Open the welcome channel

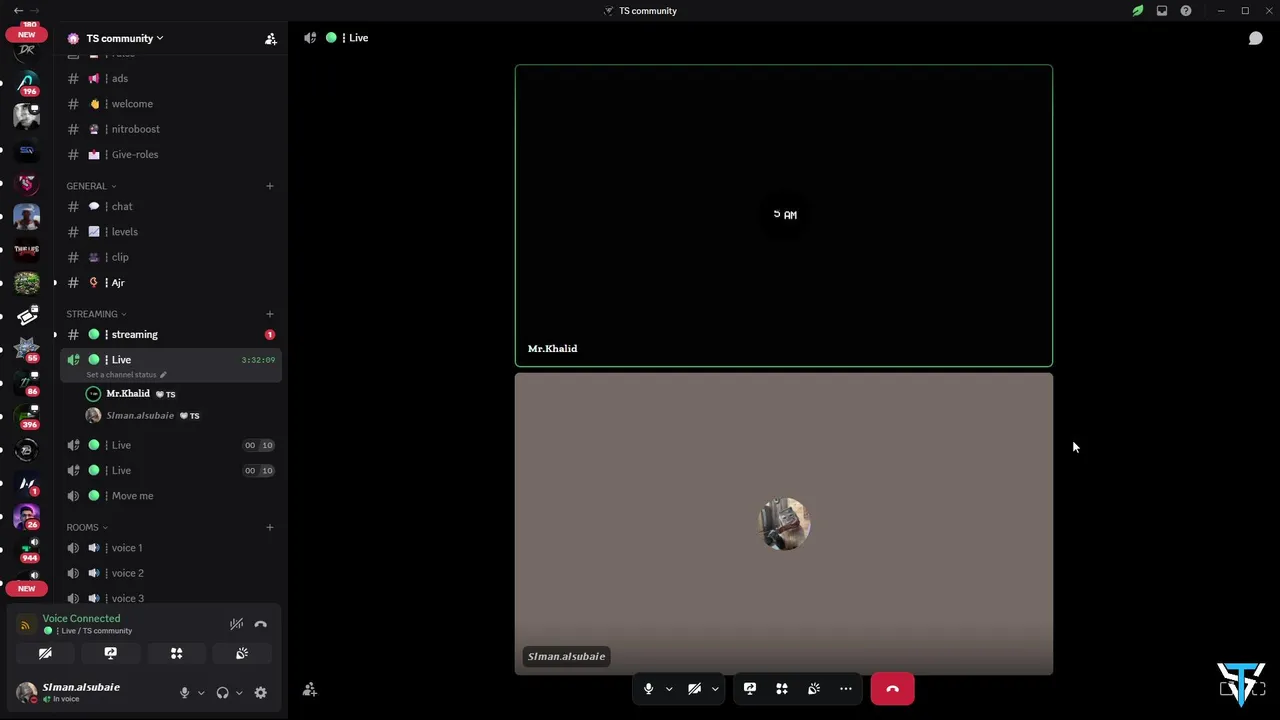click(x=171, y=104)
